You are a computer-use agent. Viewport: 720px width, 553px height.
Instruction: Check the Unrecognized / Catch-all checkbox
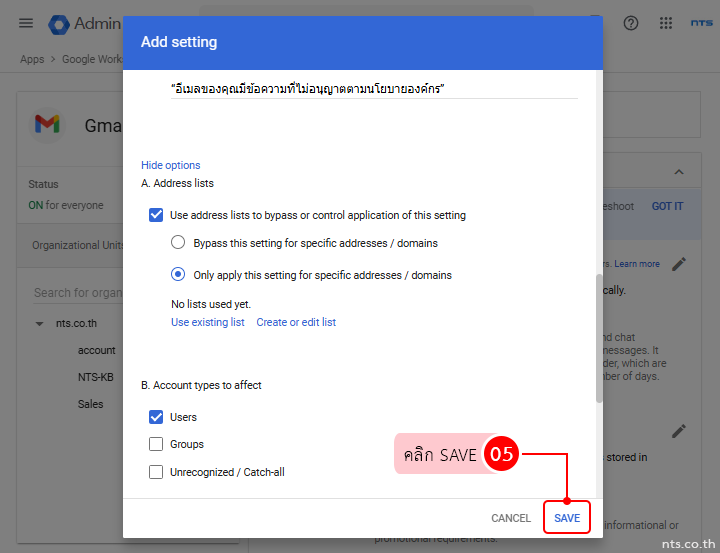click(x=156, y=472)
